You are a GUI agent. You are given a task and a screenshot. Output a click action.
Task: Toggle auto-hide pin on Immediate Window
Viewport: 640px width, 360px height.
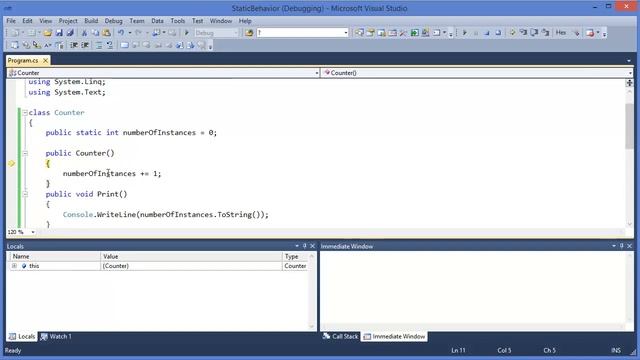click(622, 246)
